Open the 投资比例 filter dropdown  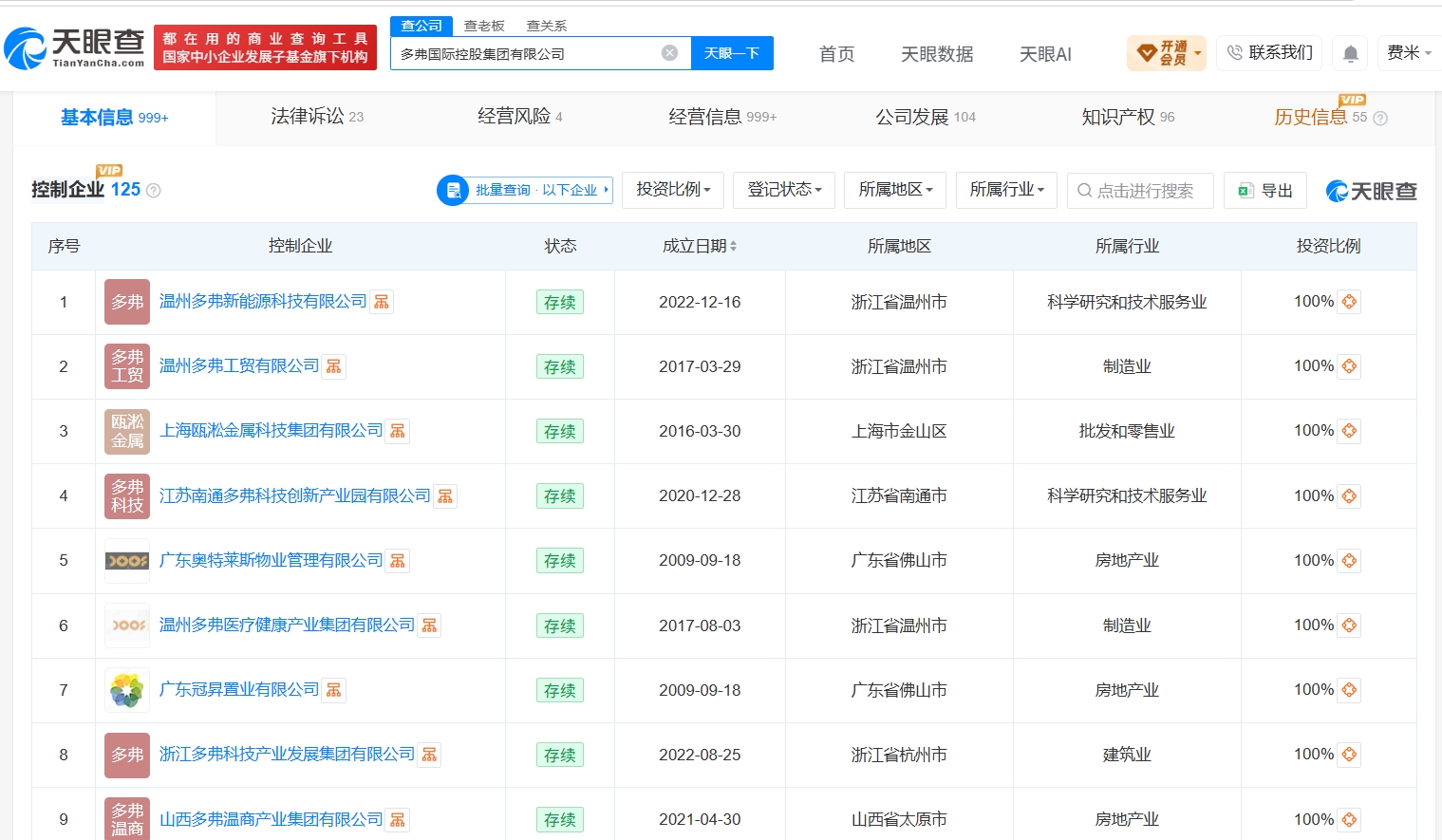[673, 190]
